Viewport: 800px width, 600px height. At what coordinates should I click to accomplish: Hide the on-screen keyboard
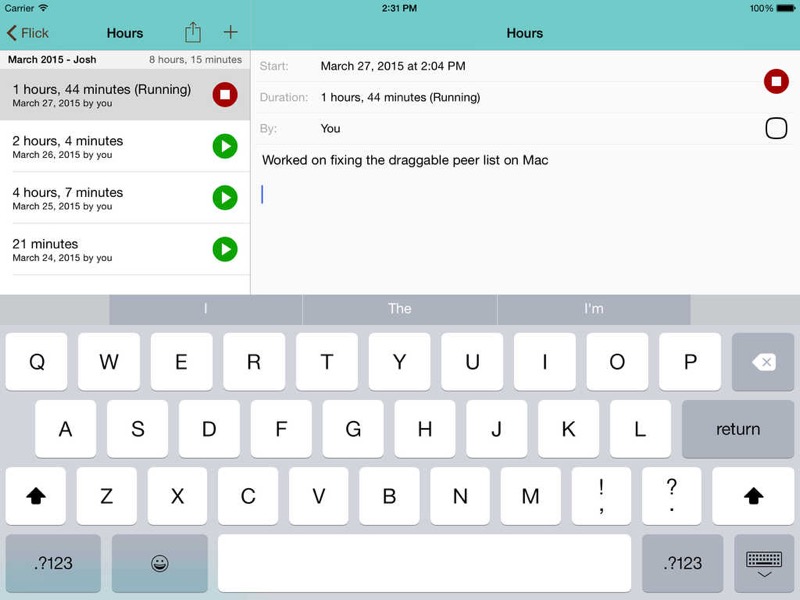coord(764,562)
